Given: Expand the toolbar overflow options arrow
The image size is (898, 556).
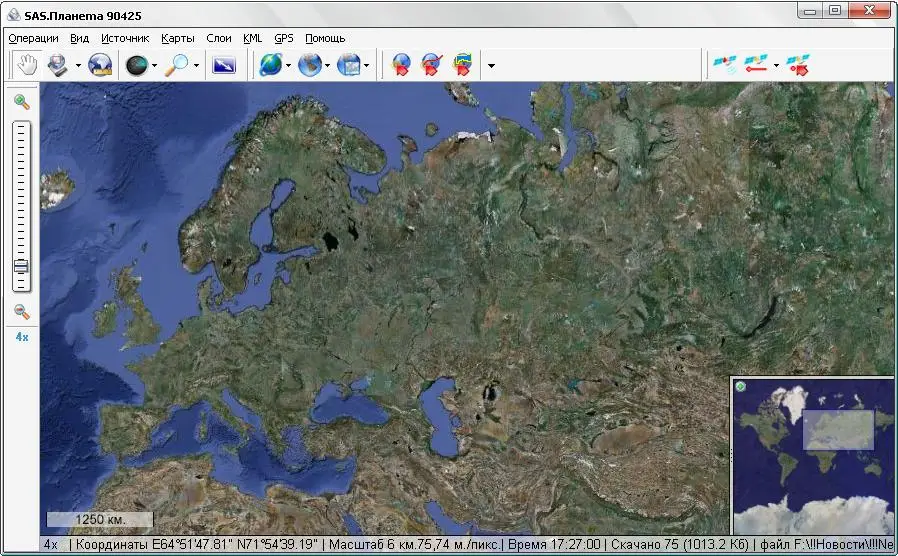Looking at the screenshot, I should (491, 66).
